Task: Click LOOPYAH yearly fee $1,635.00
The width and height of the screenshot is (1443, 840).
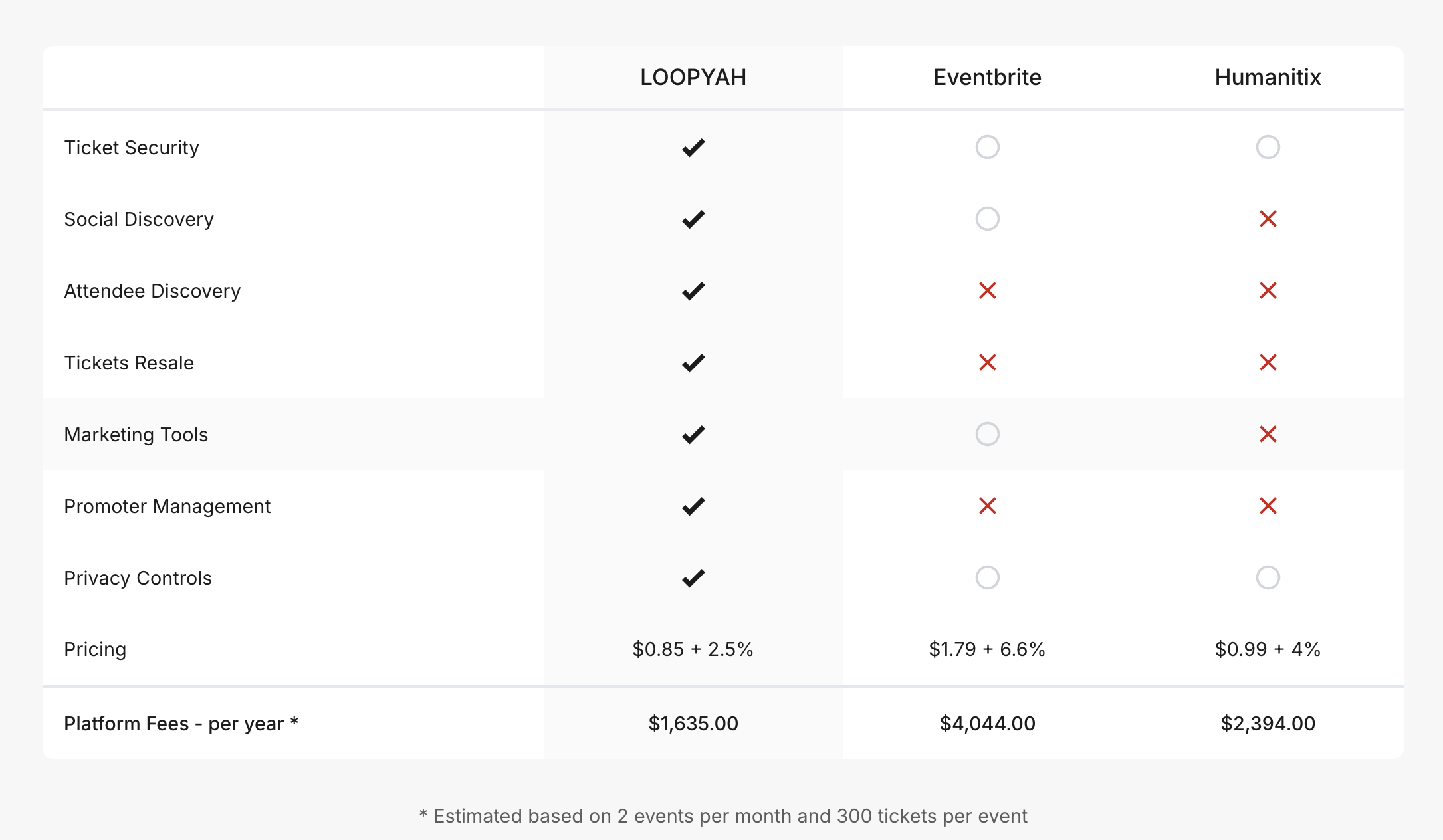Action: pos(693,724)
